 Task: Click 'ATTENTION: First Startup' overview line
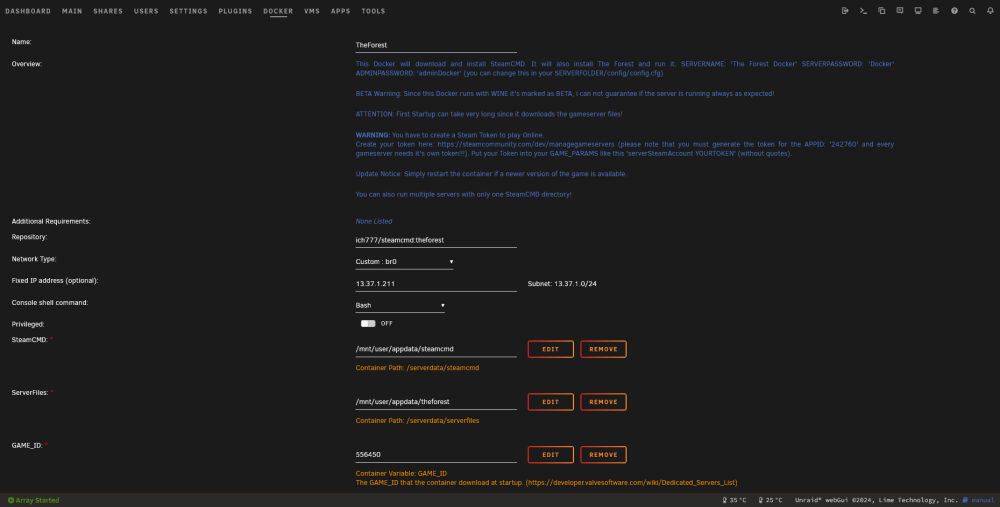(x=489, y=114)
